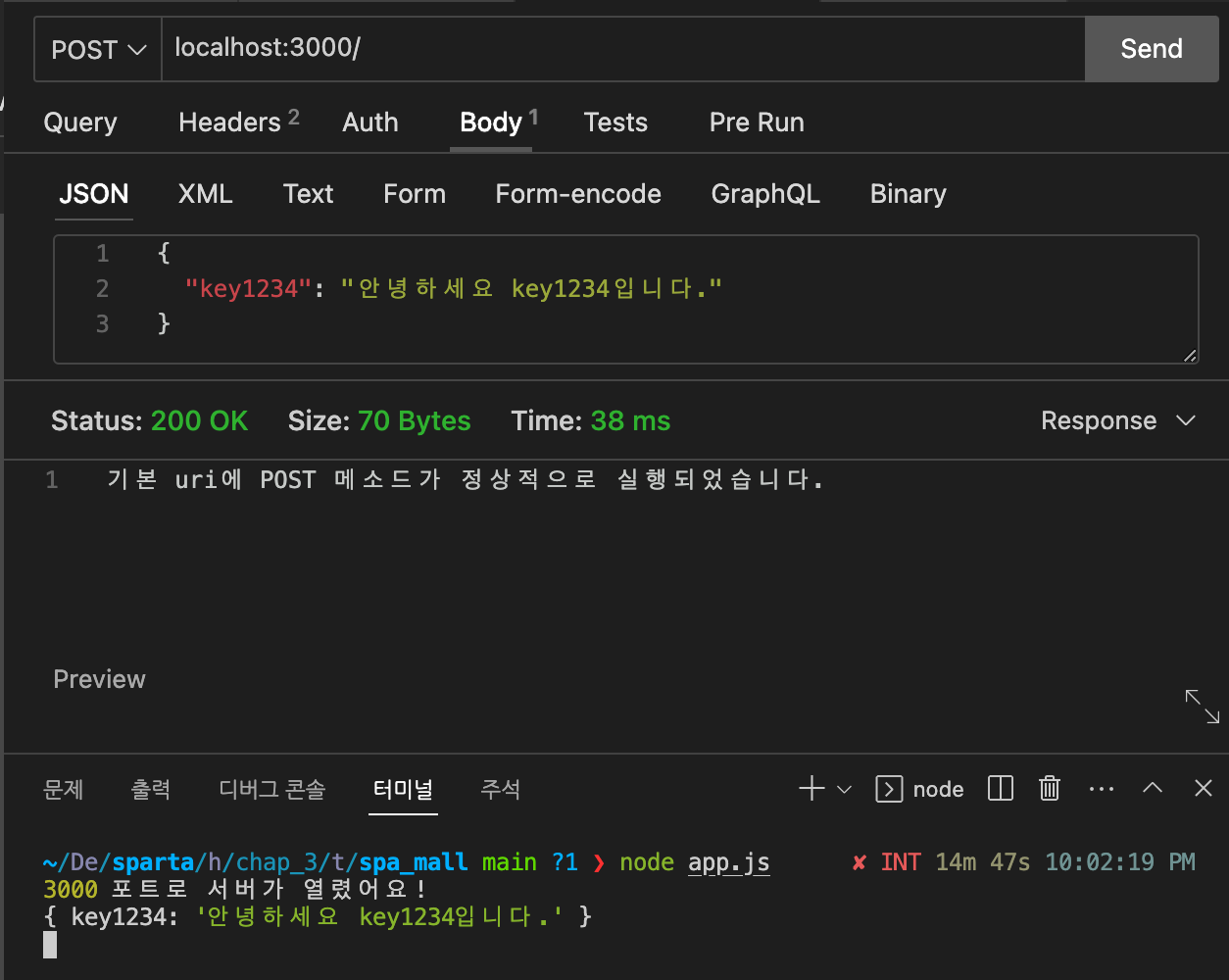The width and height of the screenshot is (1229, 980).
Task: Select the 터미널 tab
Action: coord(403,790)
